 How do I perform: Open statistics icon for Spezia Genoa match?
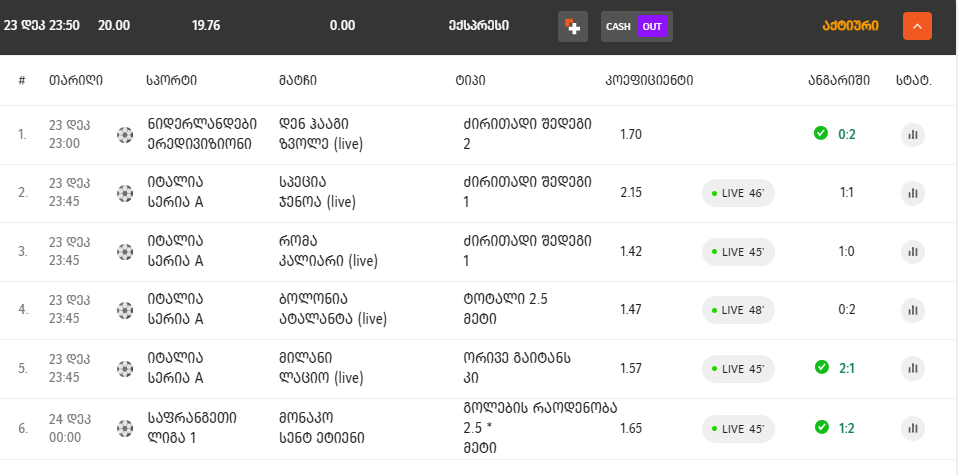point(913,193)
